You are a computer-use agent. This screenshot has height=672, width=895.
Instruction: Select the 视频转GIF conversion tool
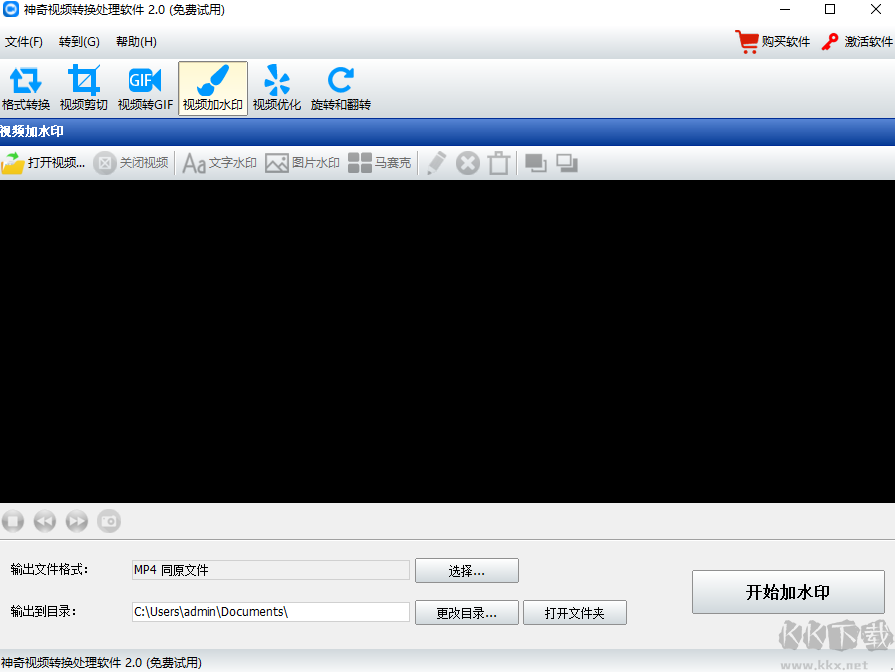(x=145, y=88)
